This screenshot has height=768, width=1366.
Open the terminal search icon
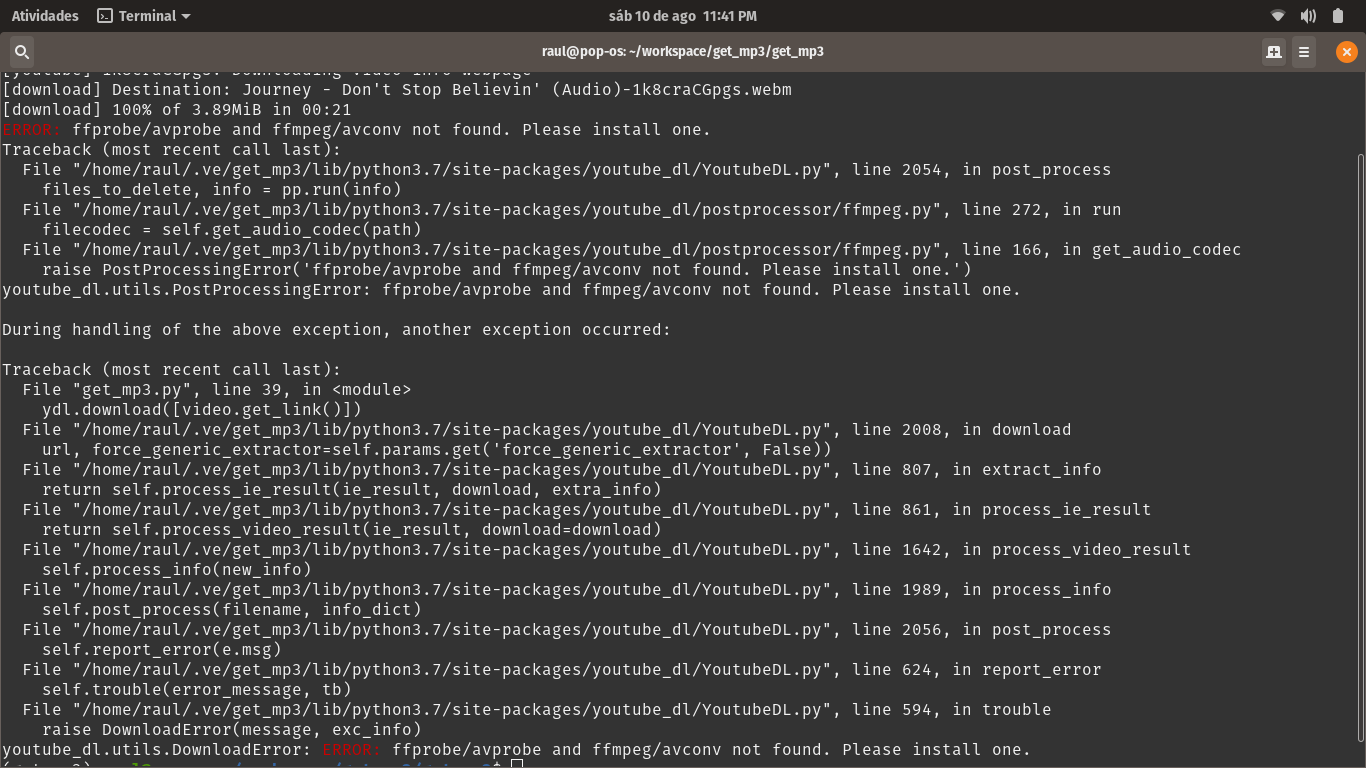21,52
